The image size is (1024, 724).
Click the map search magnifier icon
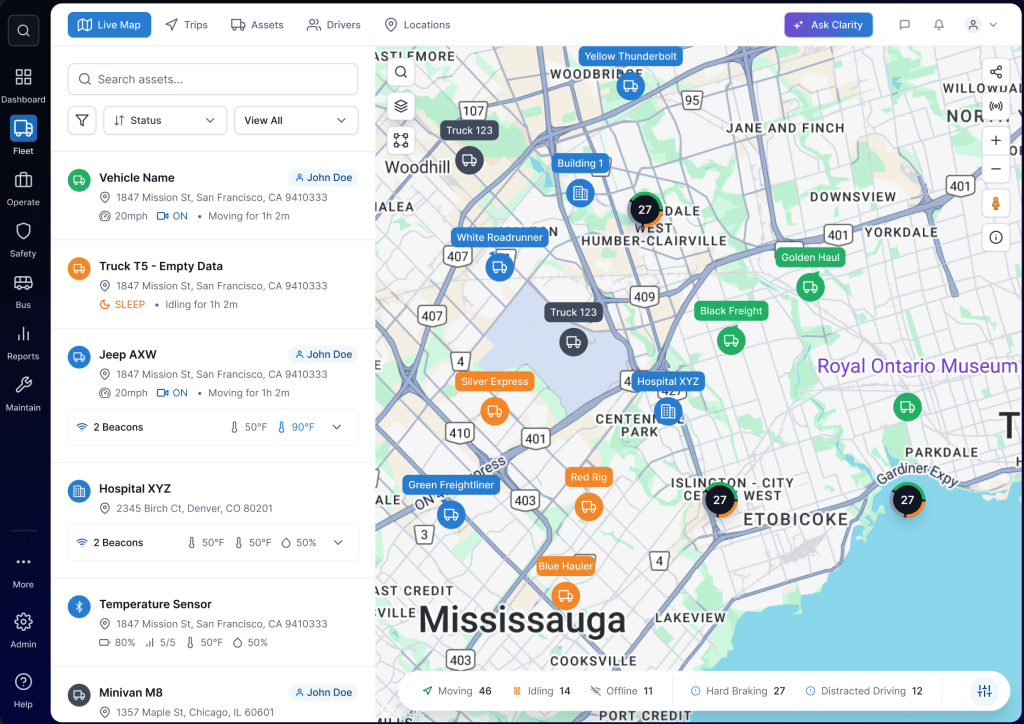point(401,72)
